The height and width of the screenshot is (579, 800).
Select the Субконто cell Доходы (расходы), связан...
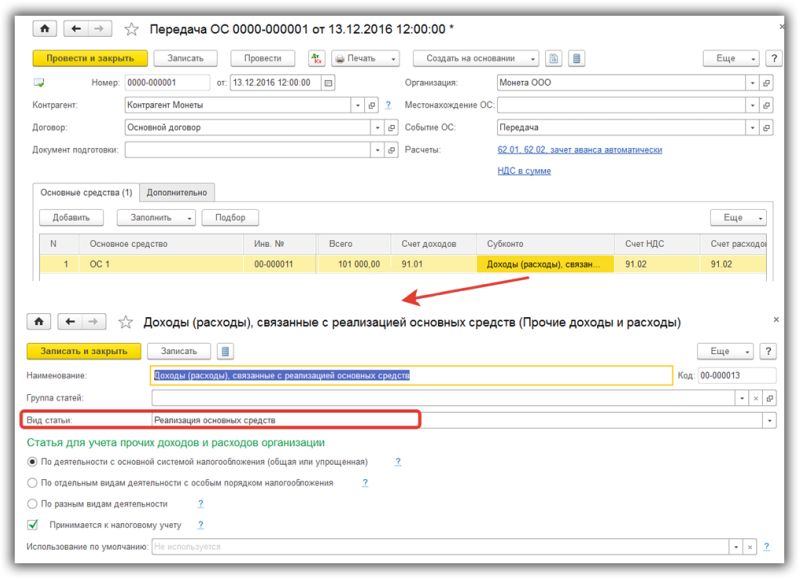tap(545, 264)
